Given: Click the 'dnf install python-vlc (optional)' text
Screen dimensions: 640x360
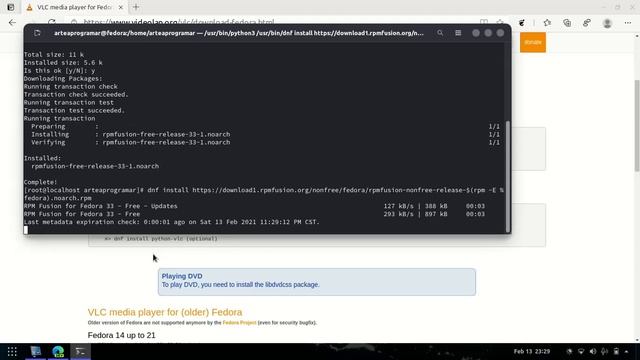Looking at the screenshot, I should pyautogui.click(x=166, y=238).
